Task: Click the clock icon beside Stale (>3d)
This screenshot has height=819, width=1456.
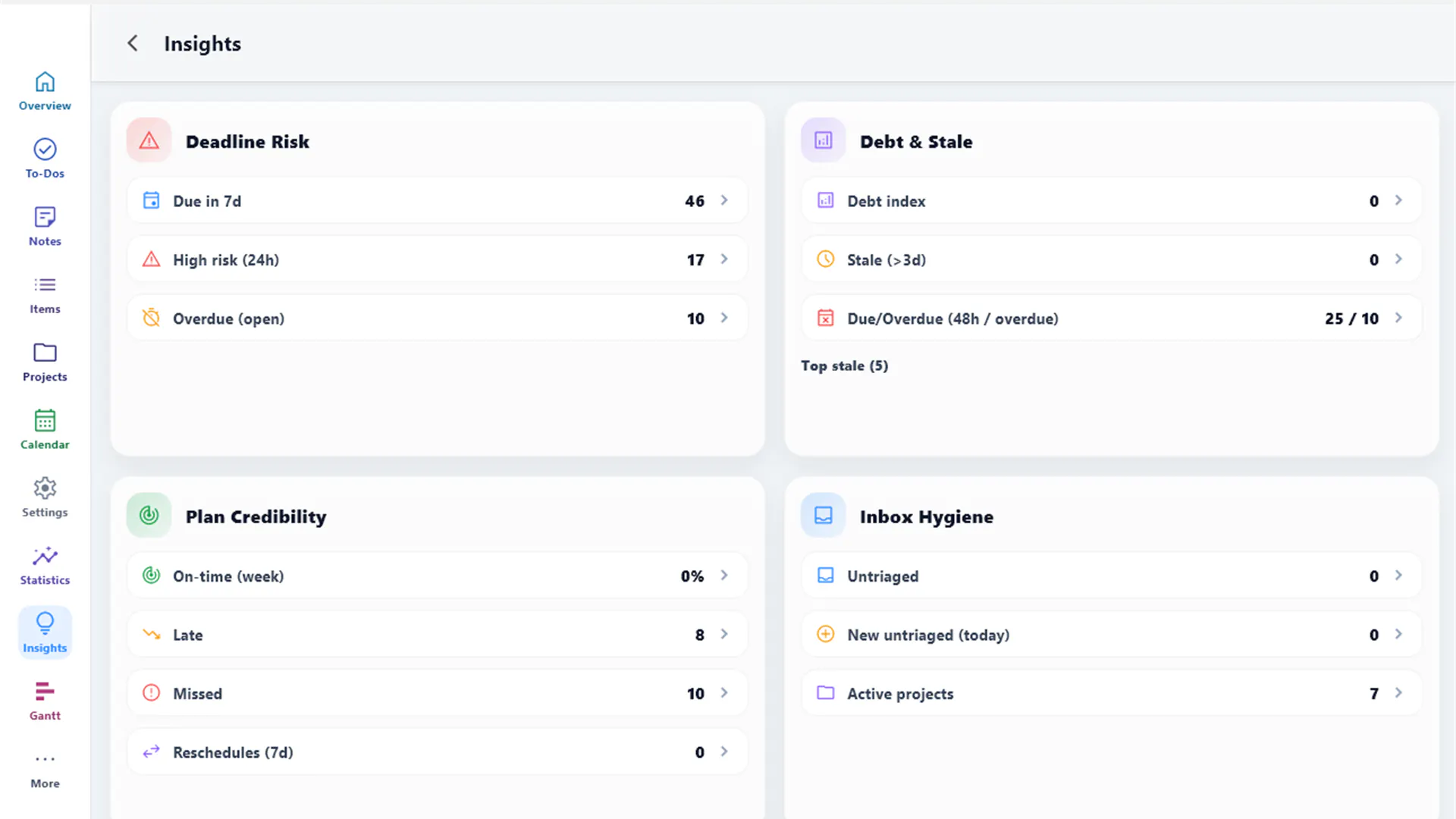Action: (826, 259)
